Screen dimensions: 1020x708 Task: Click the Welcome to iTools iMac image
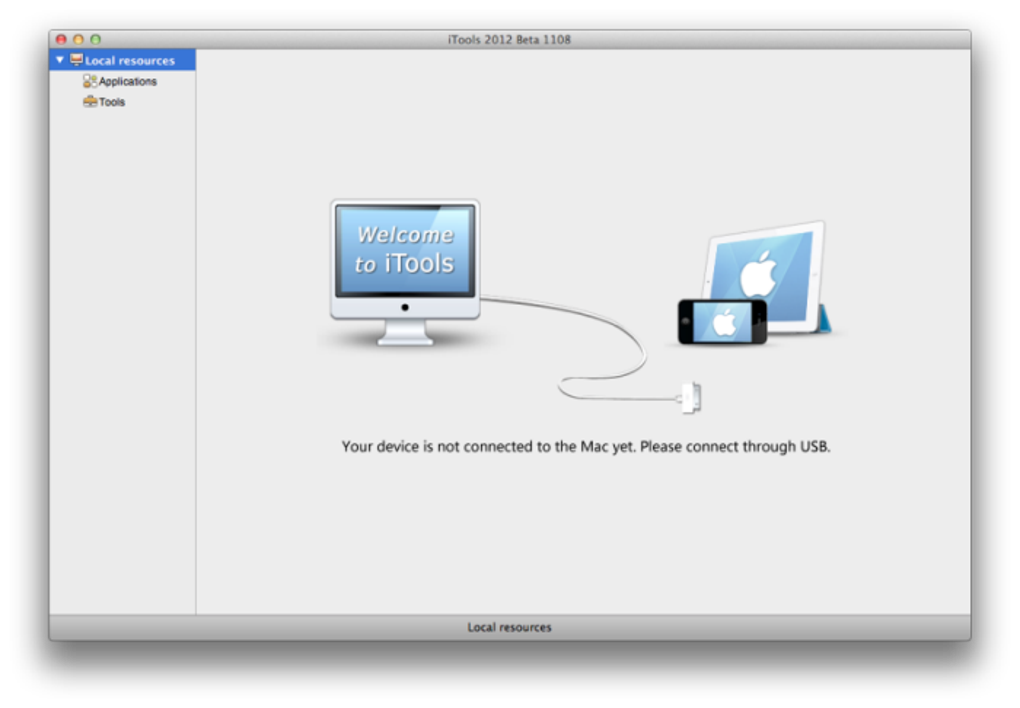(405, 272)
